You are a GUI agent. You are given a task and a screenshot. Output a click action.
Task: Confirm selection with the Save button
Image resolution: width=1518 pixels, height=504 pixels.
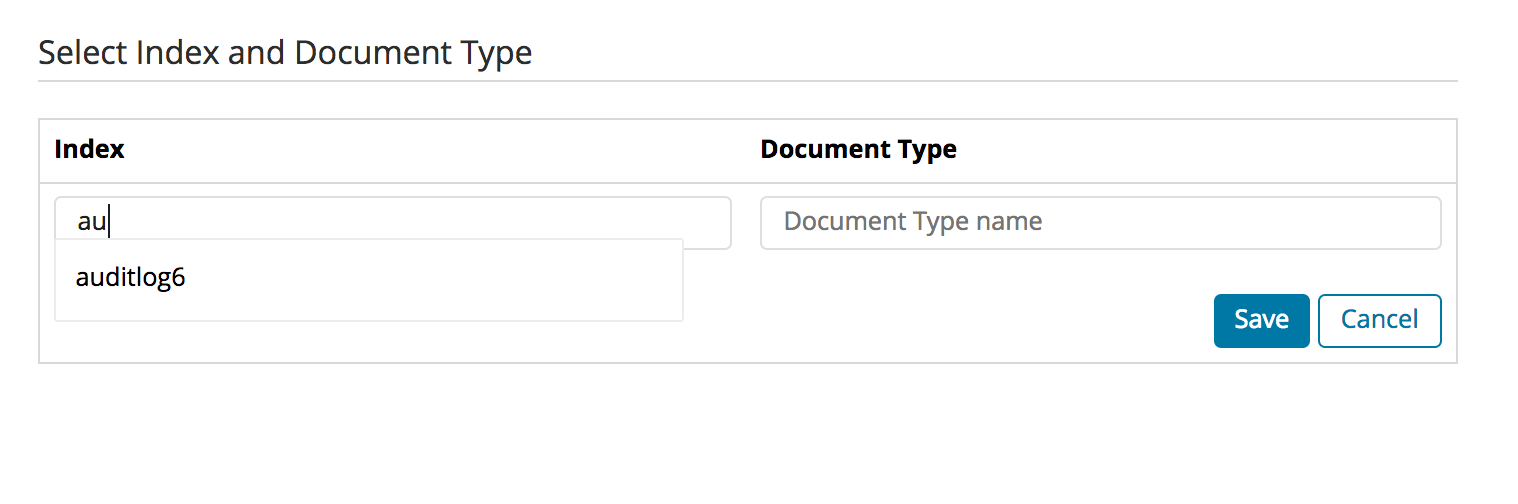[x=1261, y=320]
